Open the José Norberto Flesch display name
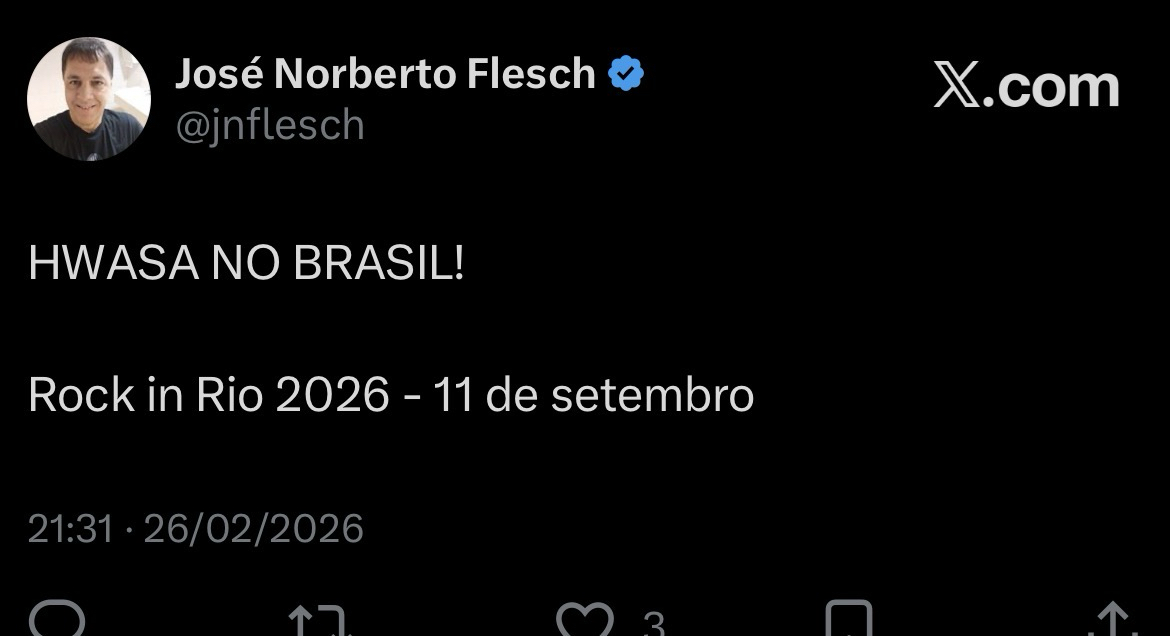 [385, 74]
